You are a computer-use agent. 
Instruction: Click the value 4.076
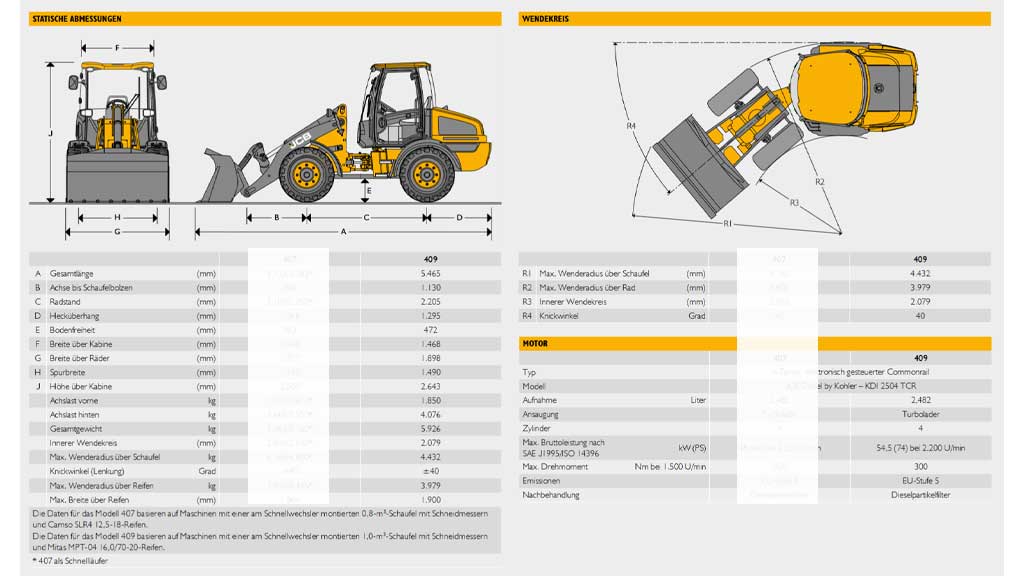(x=430, y=415)
